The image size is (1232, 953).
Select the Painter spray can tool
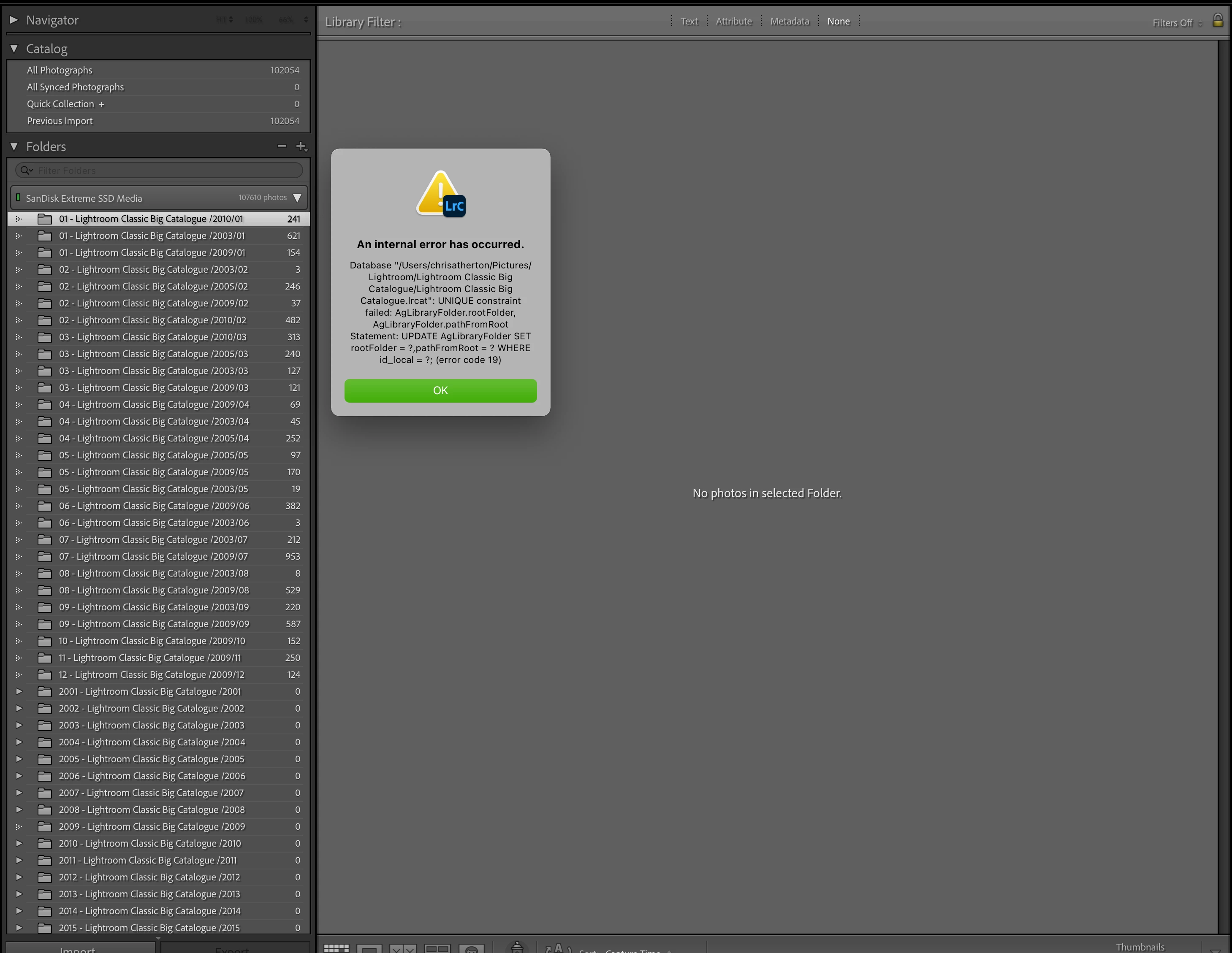tap(517, 948)
